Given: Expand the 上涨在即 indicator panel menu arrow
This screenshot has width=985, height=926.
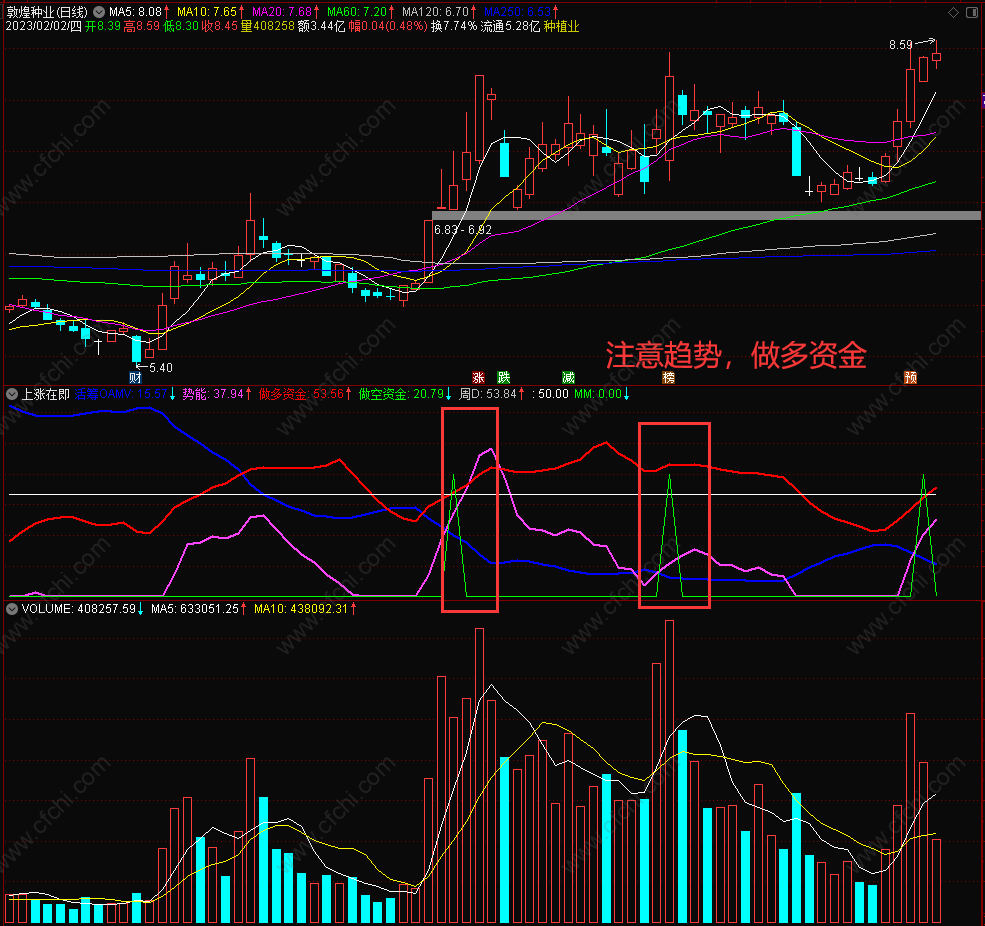Looking at the screenshot, I should coord(12,394).
